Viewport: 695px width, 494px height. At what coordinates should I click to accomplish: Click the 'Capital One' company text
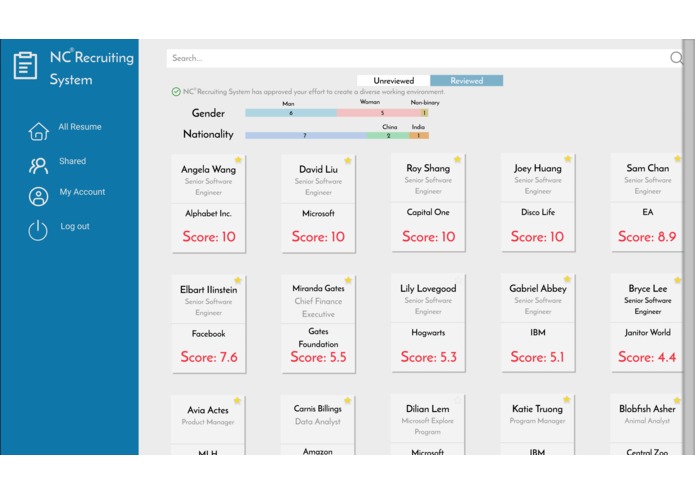428,212
